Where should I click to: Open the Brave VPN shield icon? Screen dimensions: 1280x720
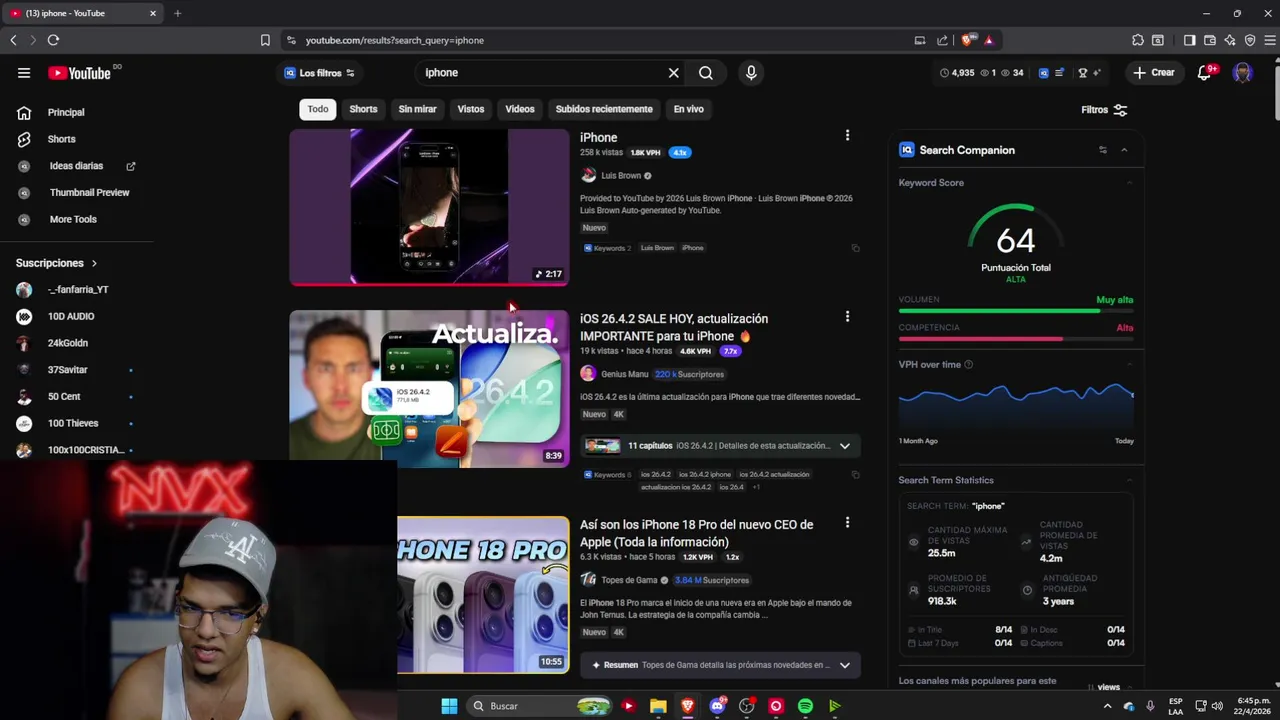click(1250, 40)
